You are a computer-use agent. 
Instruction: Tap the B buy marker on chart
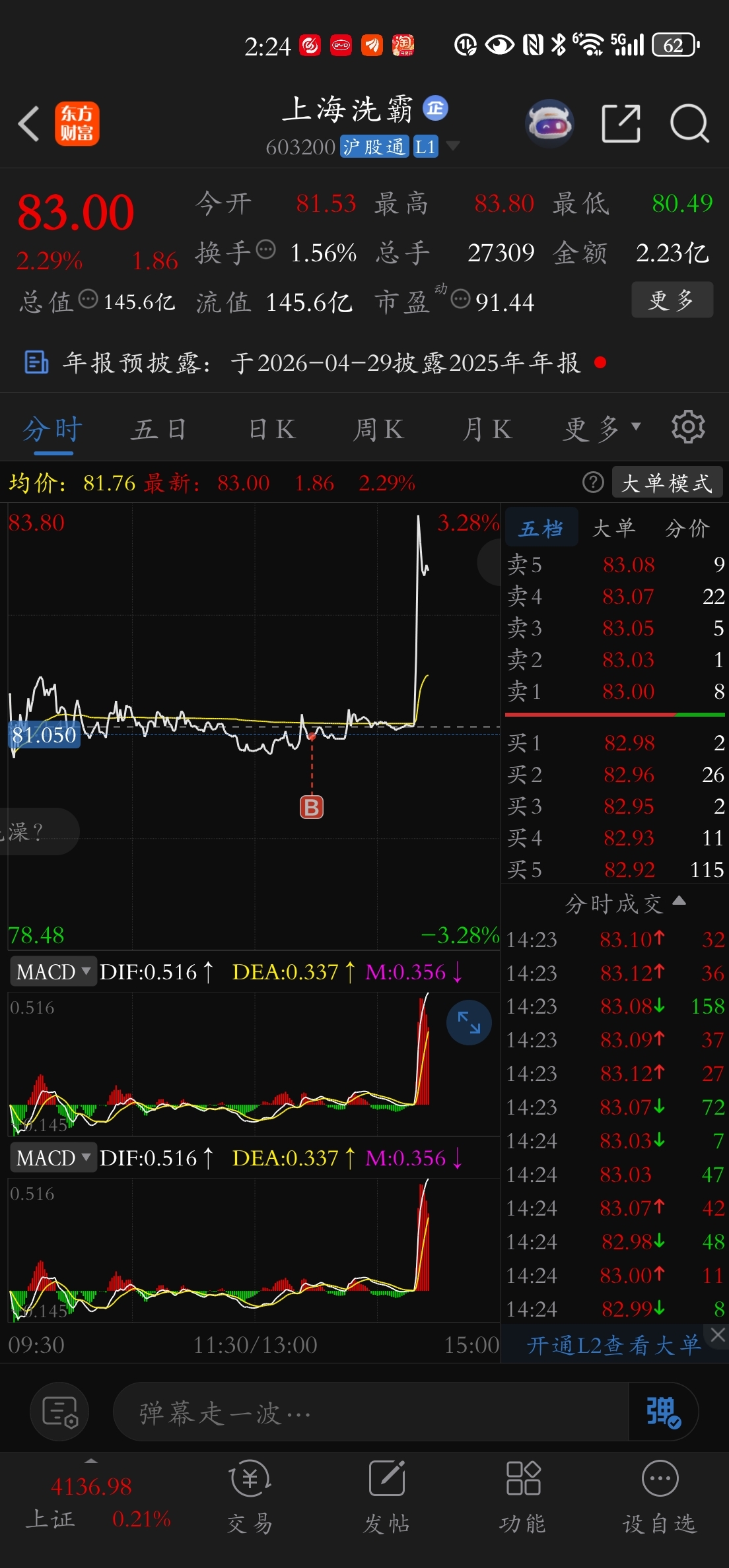[312, 807]
